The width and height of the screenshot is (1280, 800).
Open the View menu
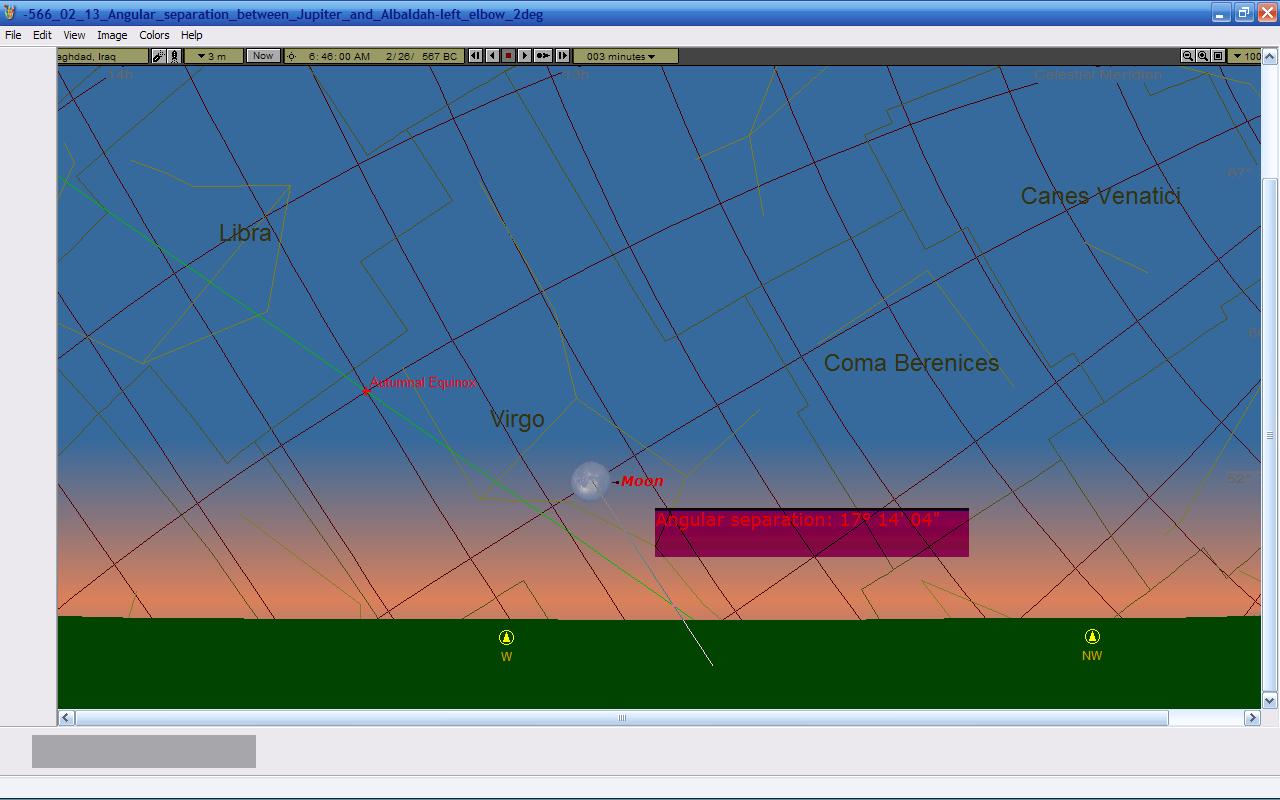74,35
